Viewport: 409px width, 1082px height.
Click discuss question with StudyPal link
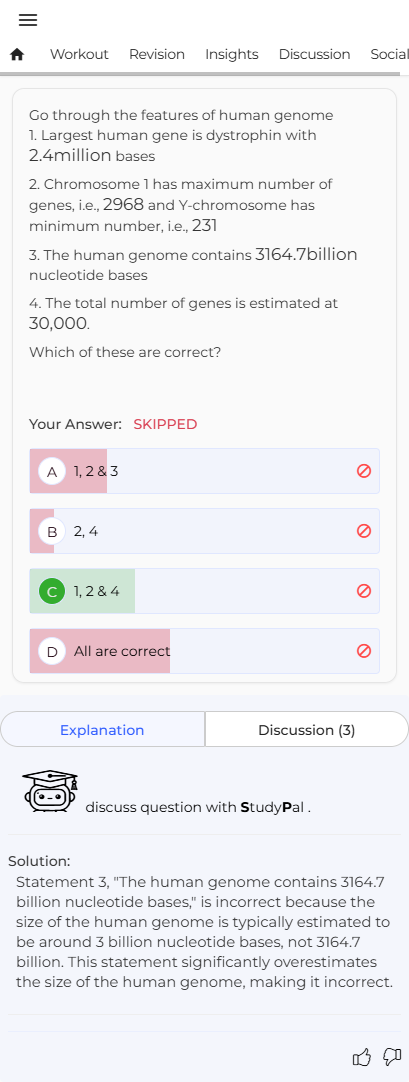pyautogui.click(x=198, y=807)
